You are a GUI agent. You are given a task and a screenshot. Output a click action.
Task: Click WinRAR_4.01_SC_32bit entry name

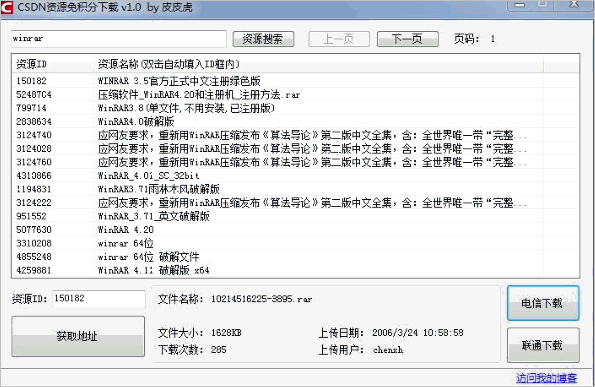click(148, 176)
